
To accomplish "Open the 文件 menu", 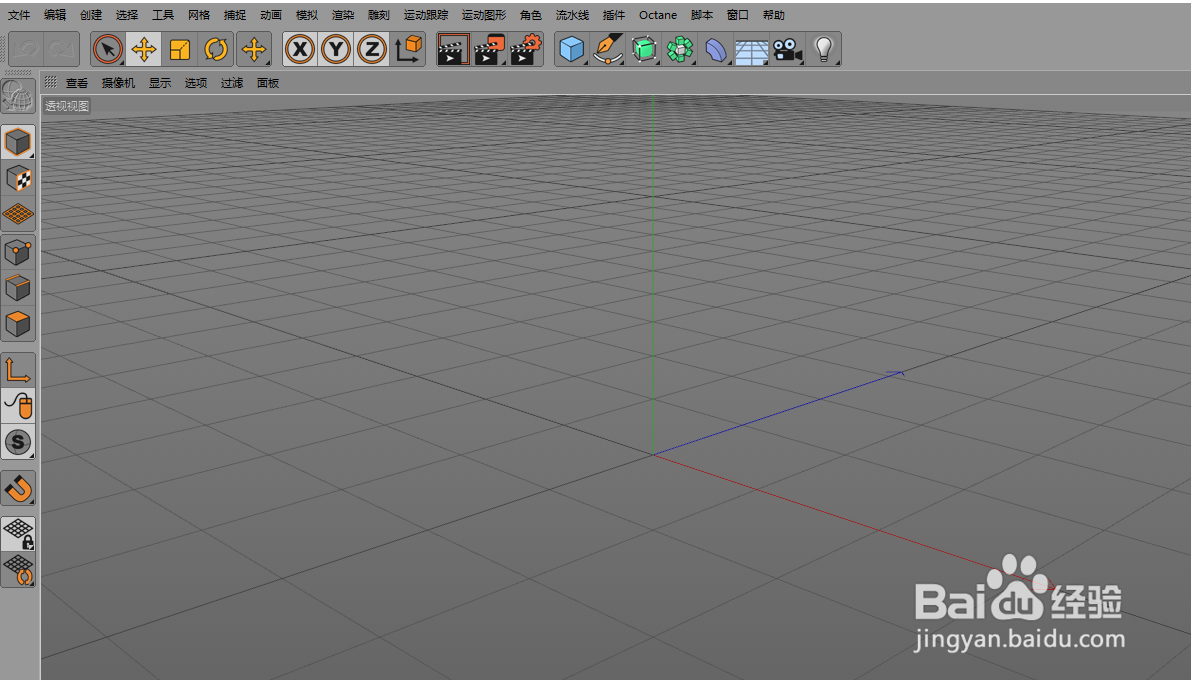I will [x=19, y=15].
